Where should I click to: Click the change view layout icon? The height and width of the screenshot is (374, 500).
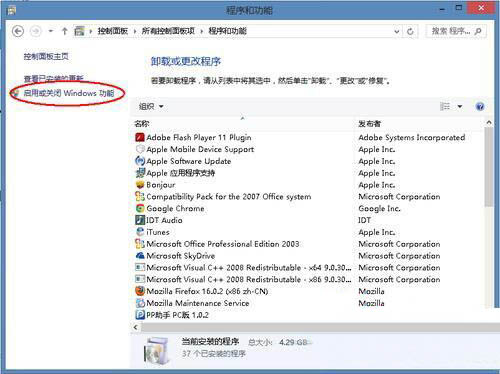445,107
